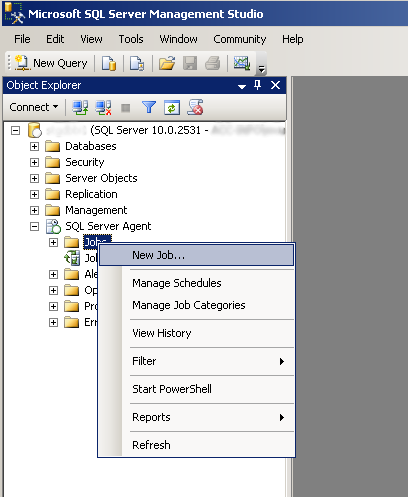The width and height of the screenshot is (408, 497).
Task: Click the Management folder icon
Action: (x=53, y=210)
